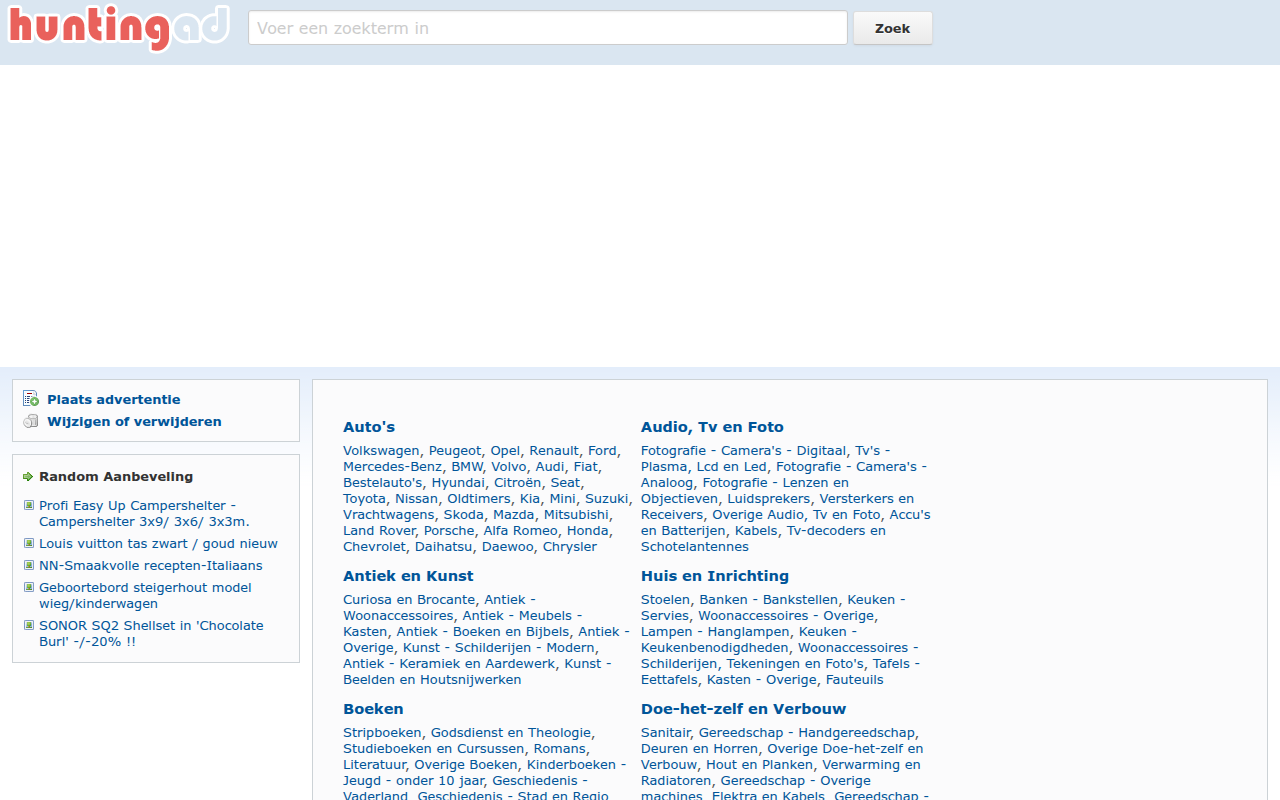This screenshot has width=1280, height=800.
Task: Open Curiosa en Brocante link
Action: [409, 600]
